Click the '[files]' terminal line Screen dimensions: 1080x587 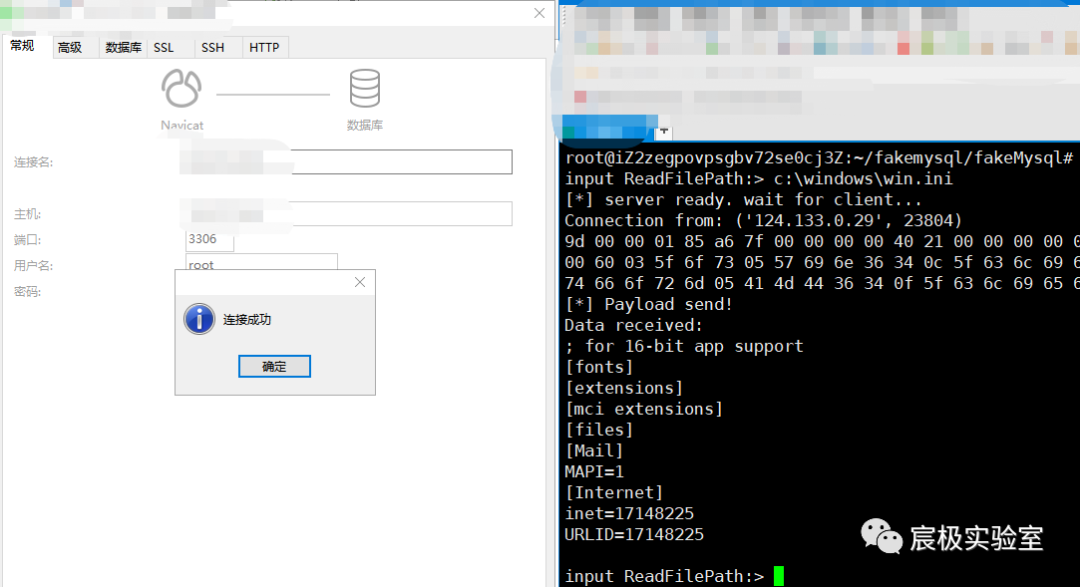599,430
